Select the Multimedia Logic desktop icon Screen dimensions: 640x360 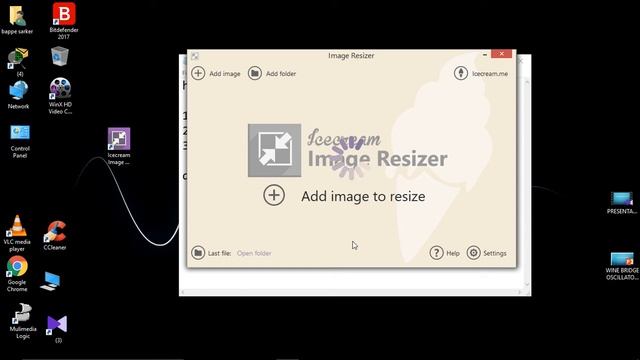pyautogui.click(x=23, y=321)
